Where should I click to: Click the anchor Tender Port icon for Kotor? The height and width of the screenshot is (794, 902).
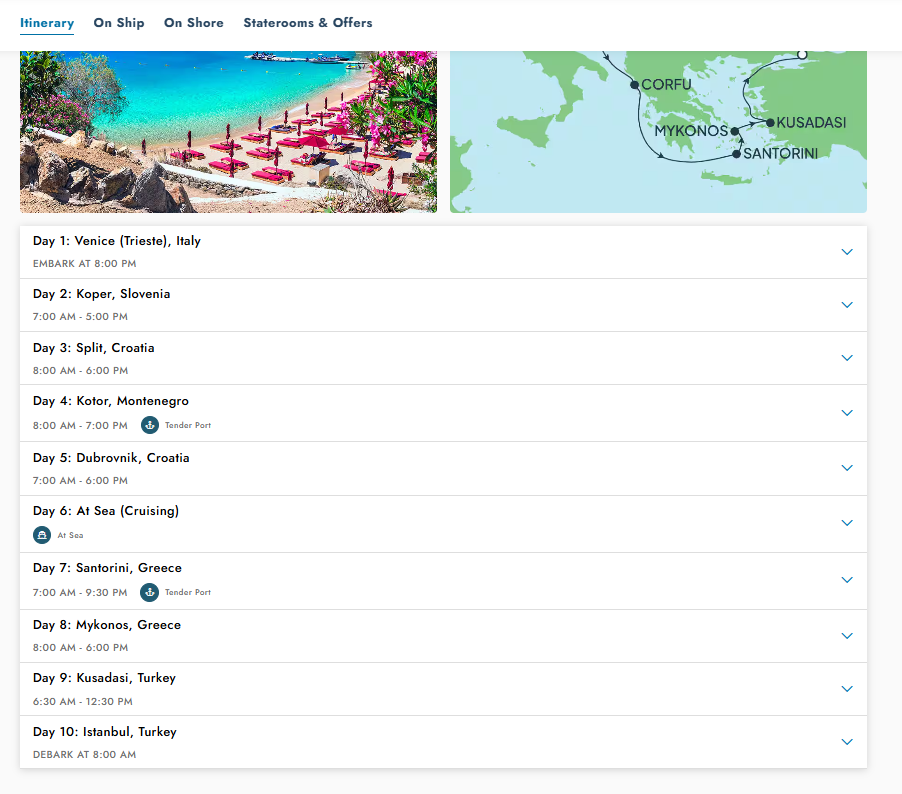(150, 425)
